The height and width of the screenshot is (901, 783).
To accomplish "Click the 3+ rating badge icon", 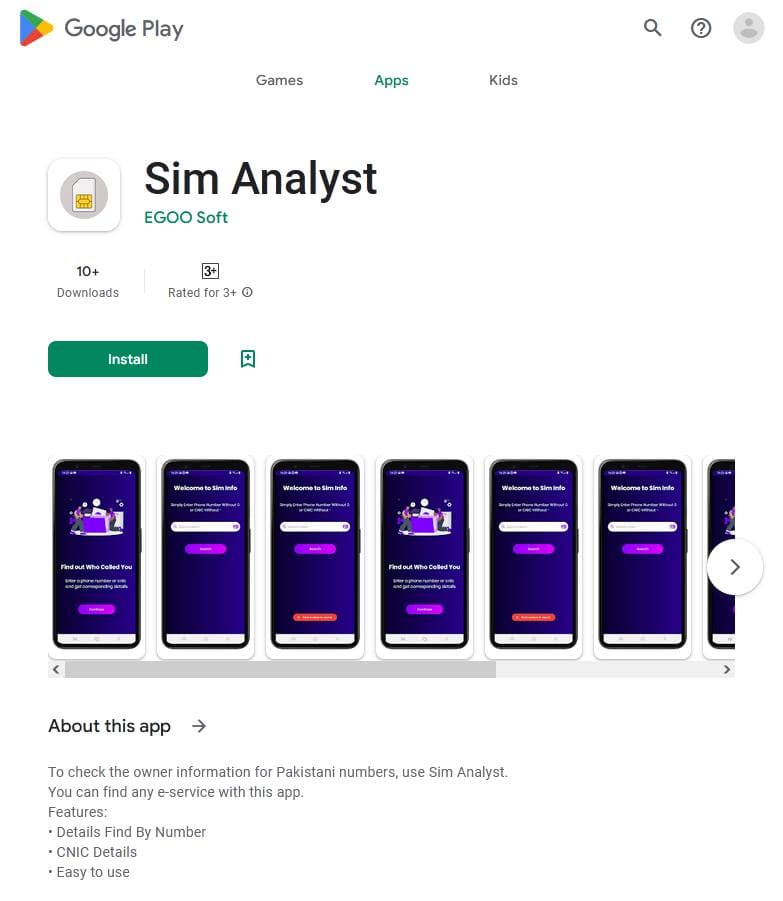I will pos(210,271).
